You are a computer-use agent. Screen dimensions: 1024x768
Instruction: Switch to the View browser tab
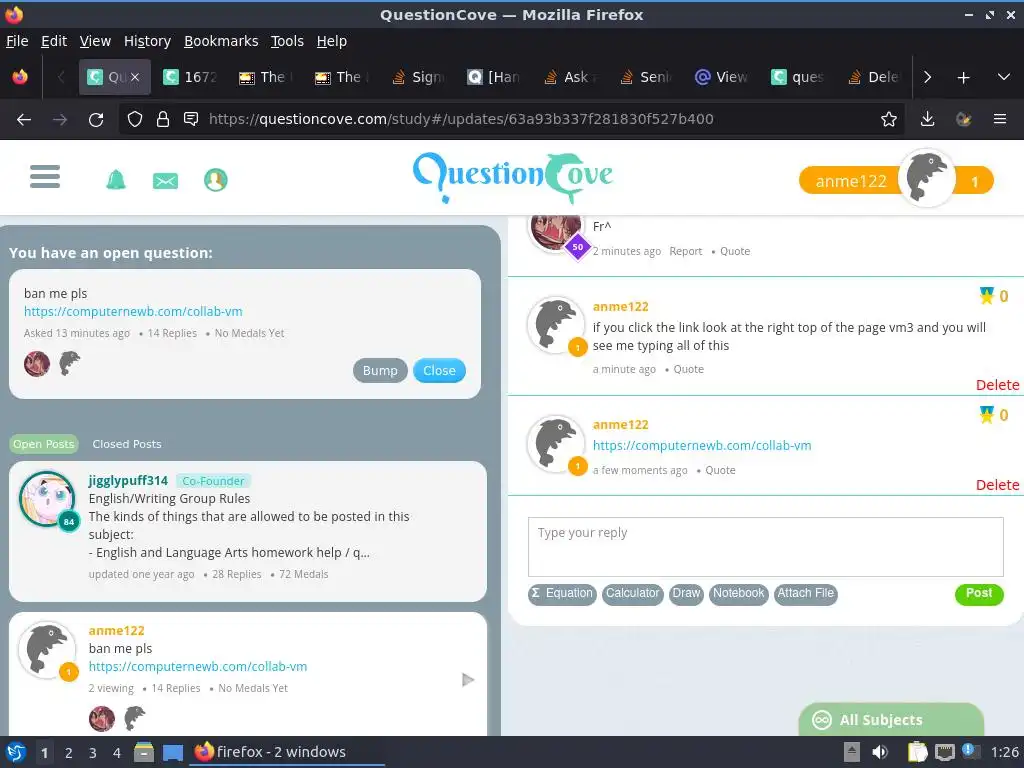coord(722,77)
